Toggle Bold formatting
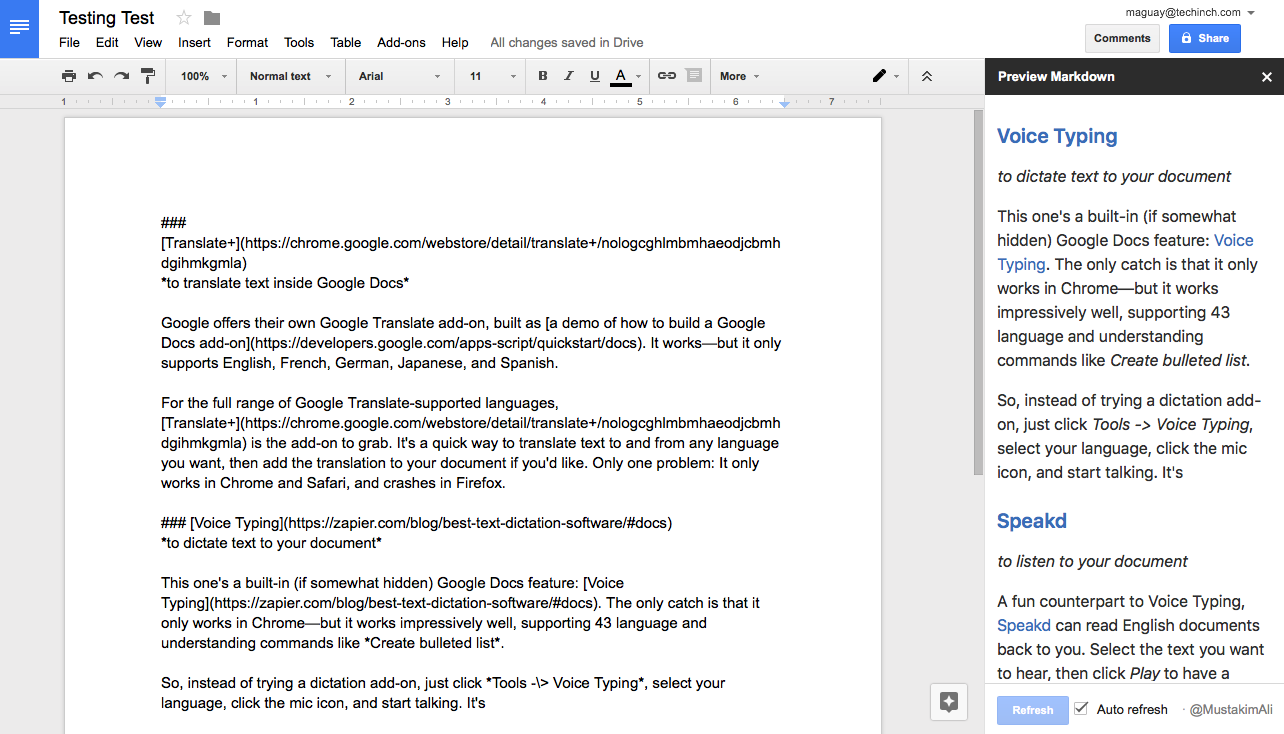This screenshot has height=734, width=1284. coord(543,76)
